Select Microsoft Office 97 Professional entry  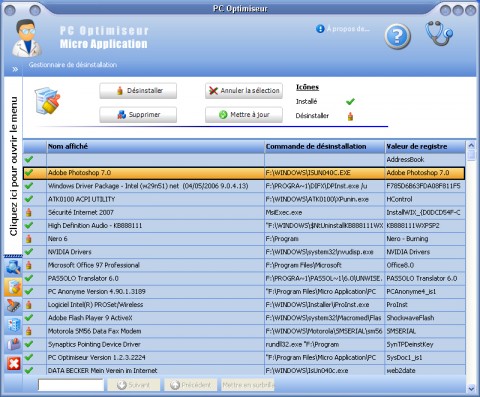tap(244, 265)
